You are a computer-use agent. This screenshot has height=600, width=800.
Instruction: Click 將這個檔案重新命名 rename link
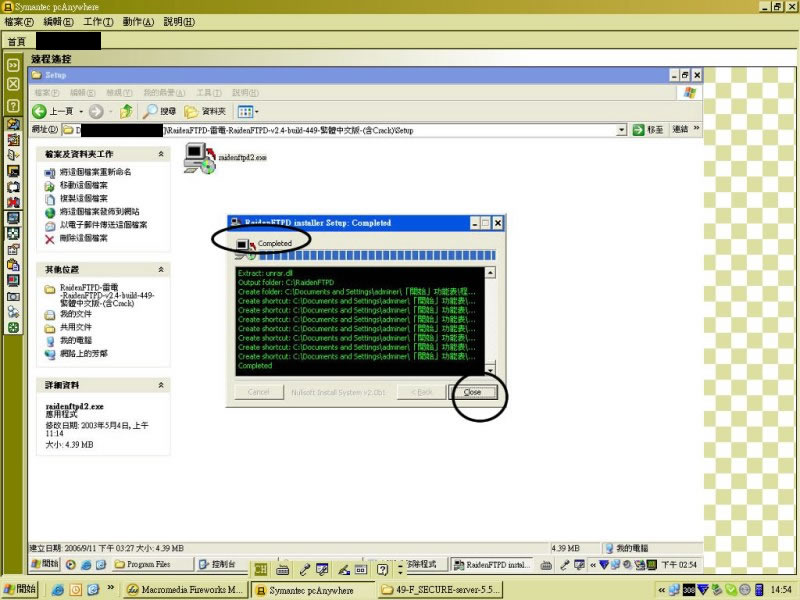(95, 172)
